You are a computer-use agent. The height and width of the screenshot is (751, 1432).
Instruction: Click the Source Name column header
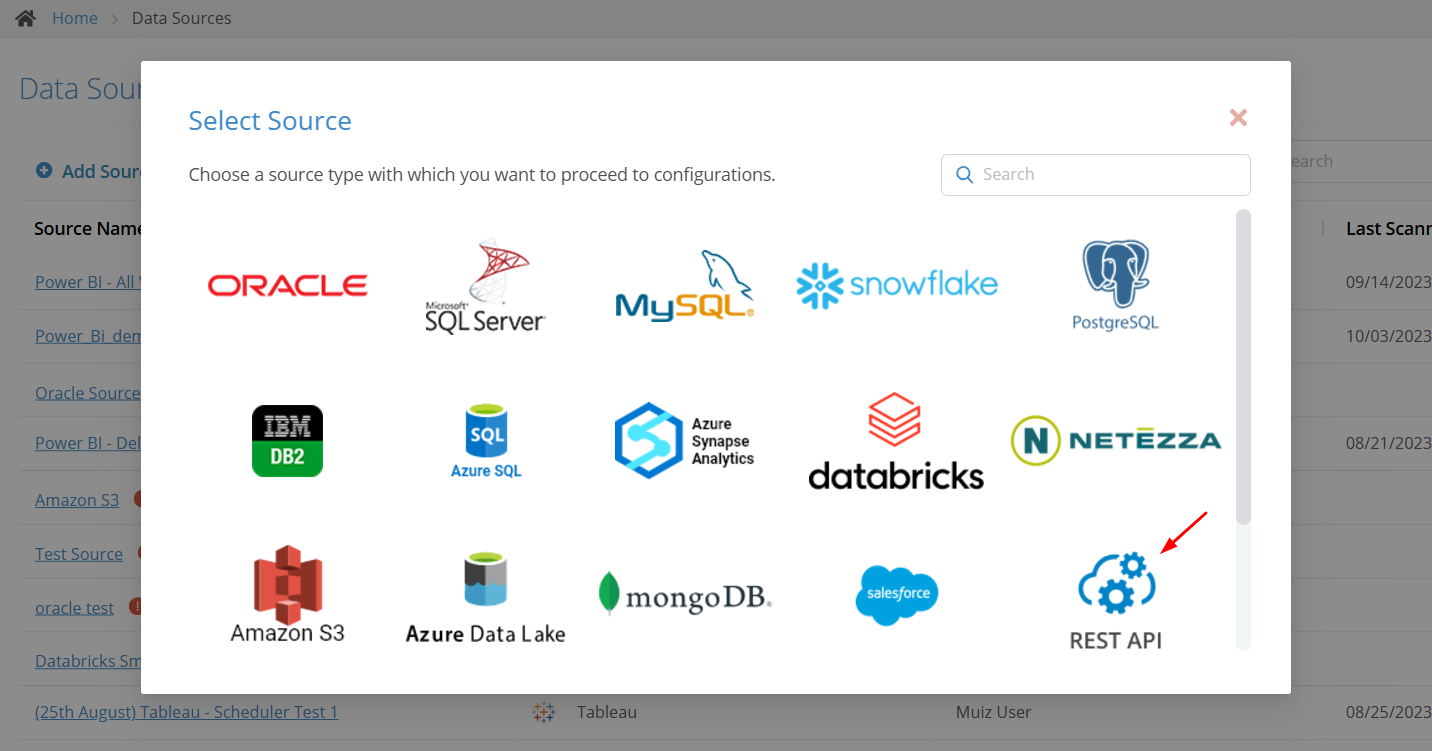pyautogui.click(x=88, y=229)
